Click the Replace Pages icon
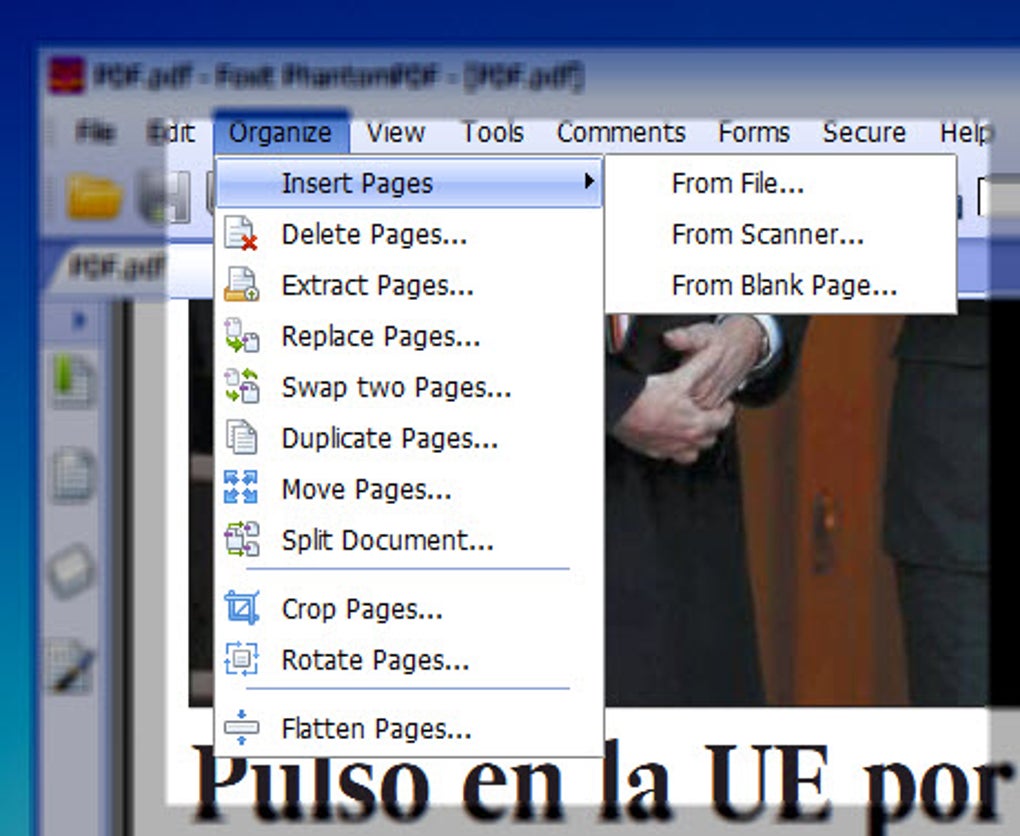The height and width of the screenshot is (836, 1020). [240, 336]
